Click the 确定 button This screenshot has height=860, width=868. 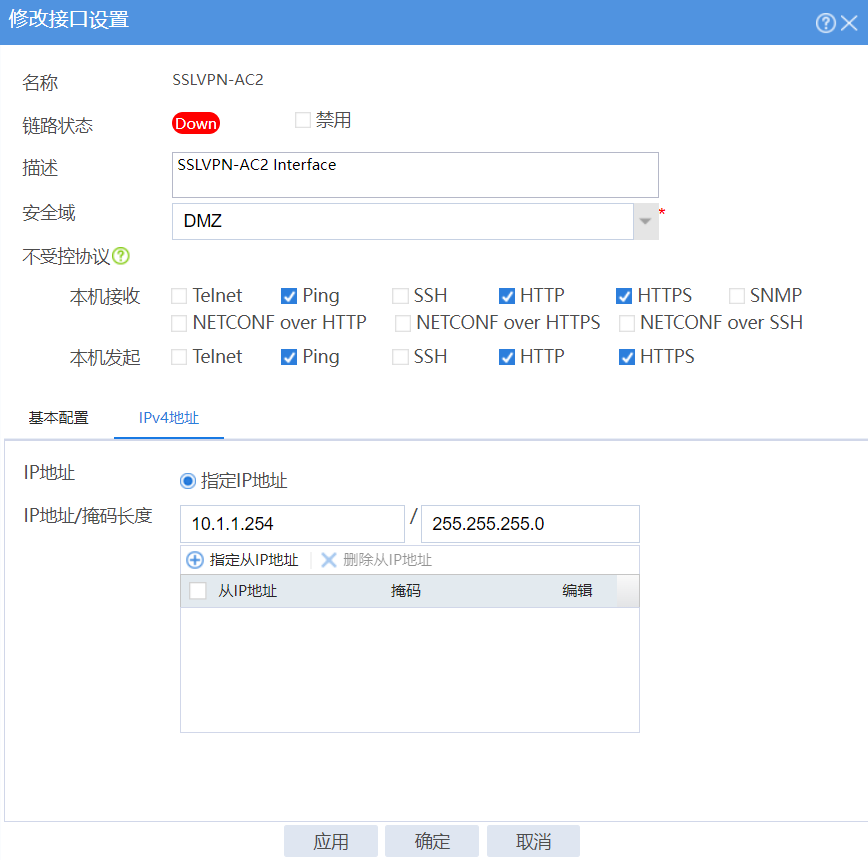point(432,841)
